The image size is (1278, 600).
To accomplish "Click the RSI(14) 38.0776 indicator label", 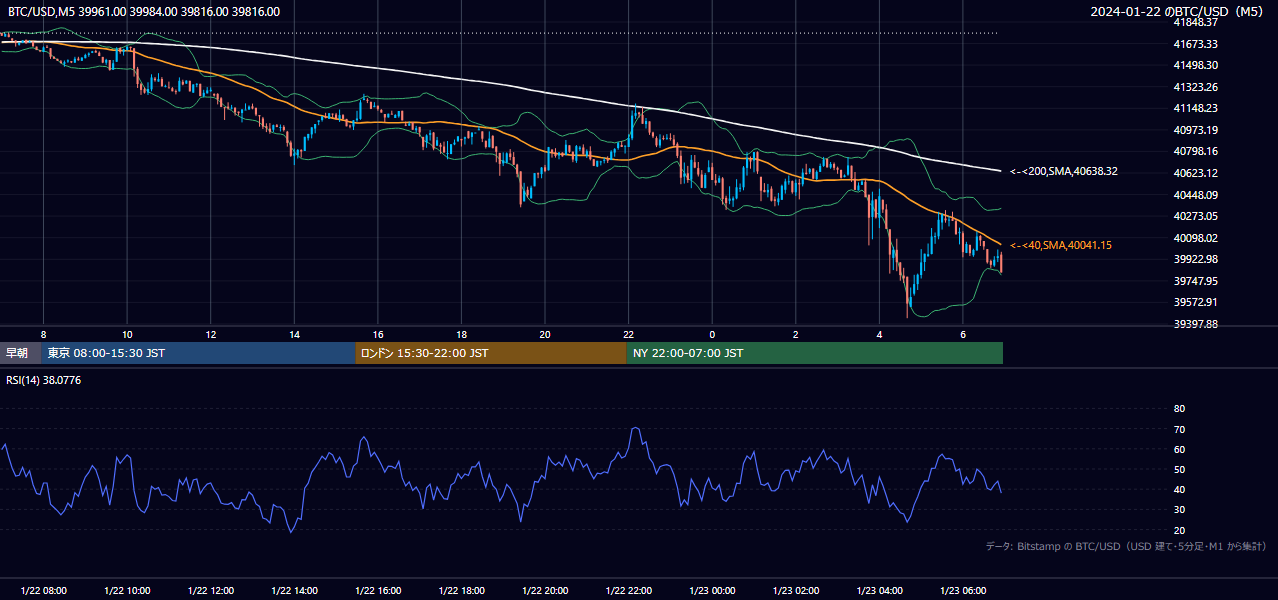I will (44, 380).
